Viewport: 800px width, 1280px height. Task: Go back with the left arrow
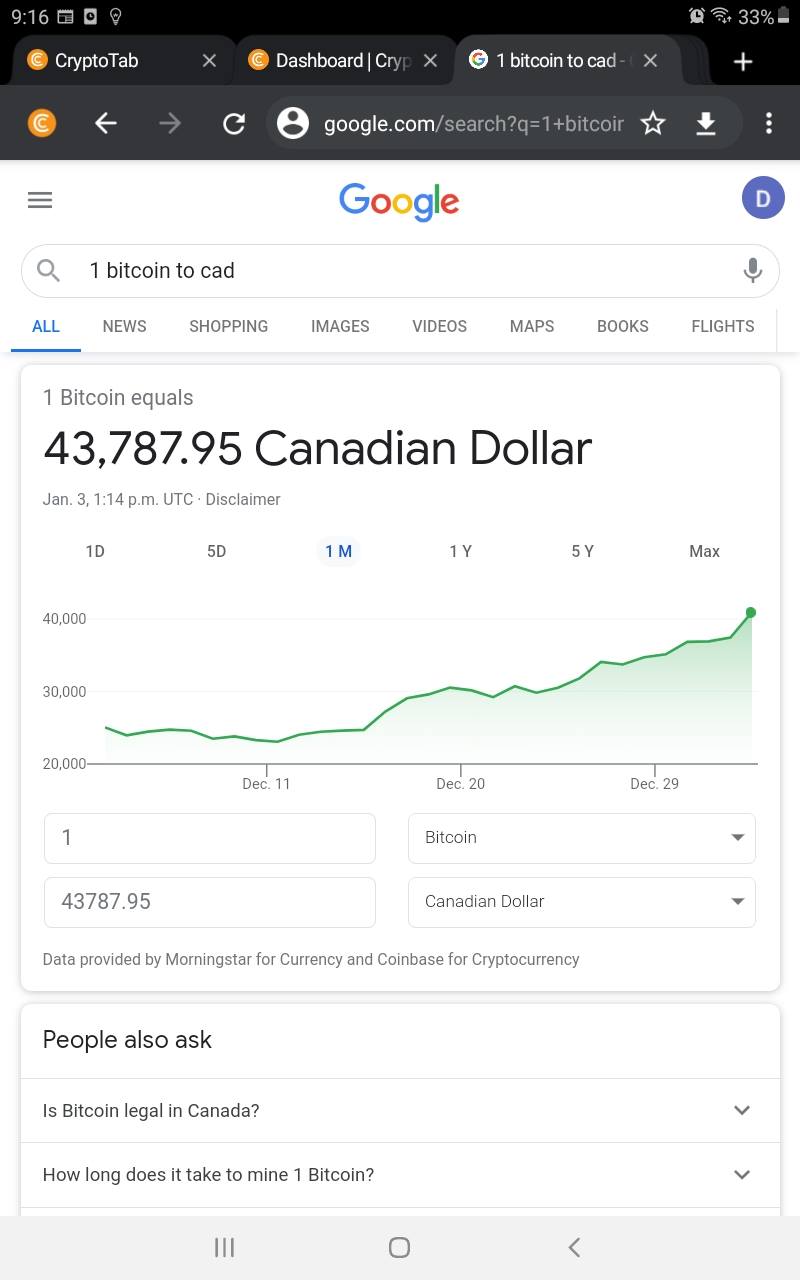pyautogui.click(x=106, y=123)
